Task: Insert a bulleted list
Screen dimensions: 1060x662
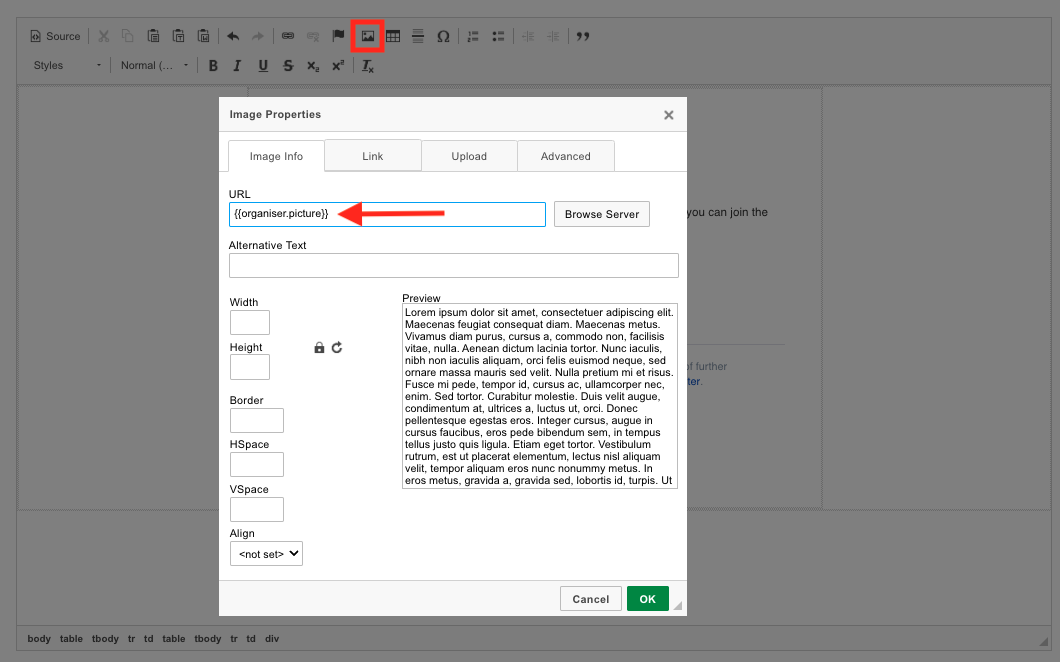Action: pos(498,37)
